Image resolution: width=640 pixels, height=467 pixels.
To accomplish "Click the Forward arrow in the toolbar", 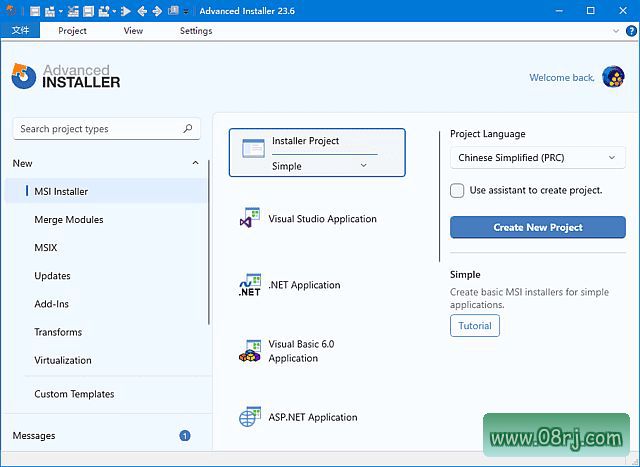I will click(x=157, y=11).
